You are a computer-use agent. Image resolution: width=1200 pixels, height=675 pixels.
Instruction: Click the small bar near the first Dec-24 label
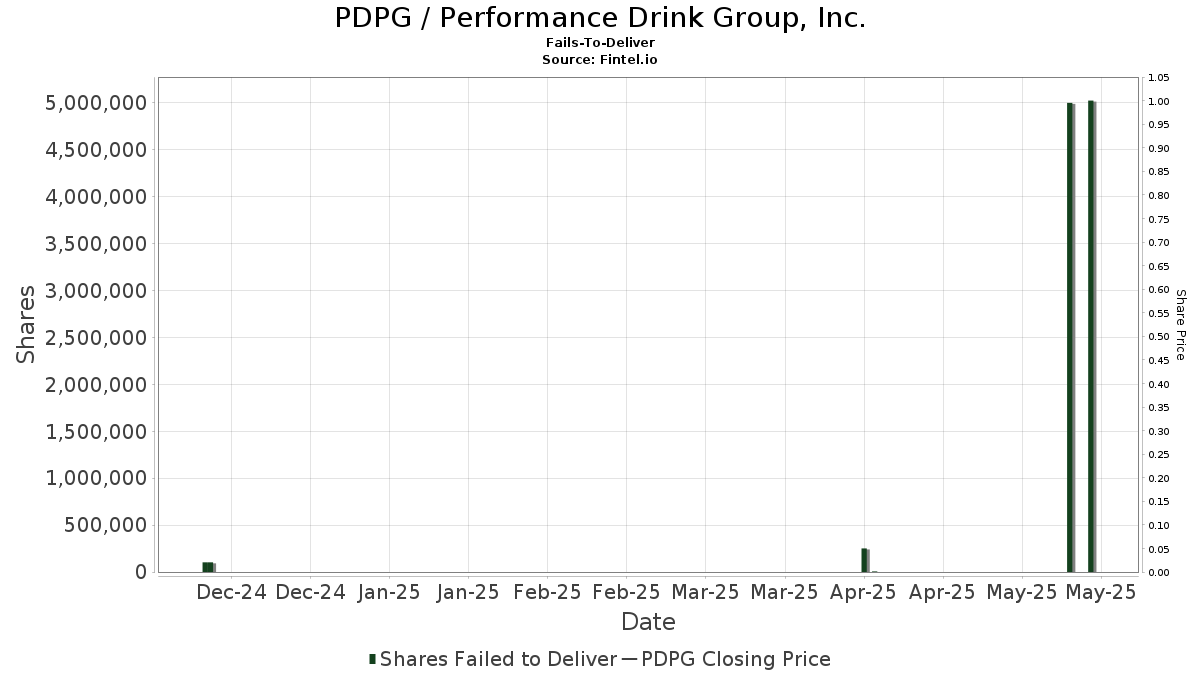(208, 567)
